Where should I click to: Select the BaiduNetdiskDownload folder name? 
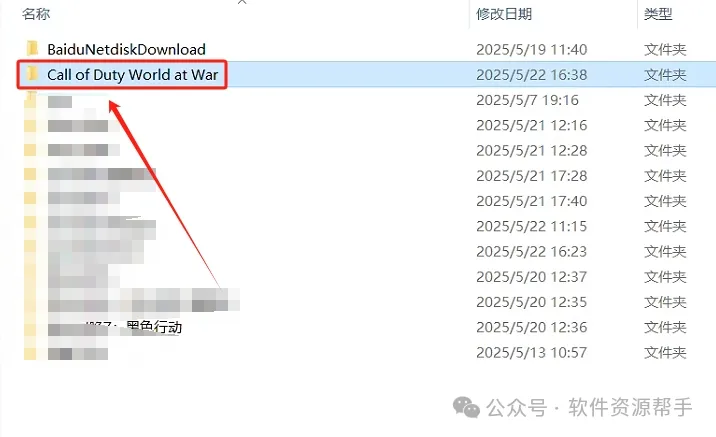click(126, 49)
